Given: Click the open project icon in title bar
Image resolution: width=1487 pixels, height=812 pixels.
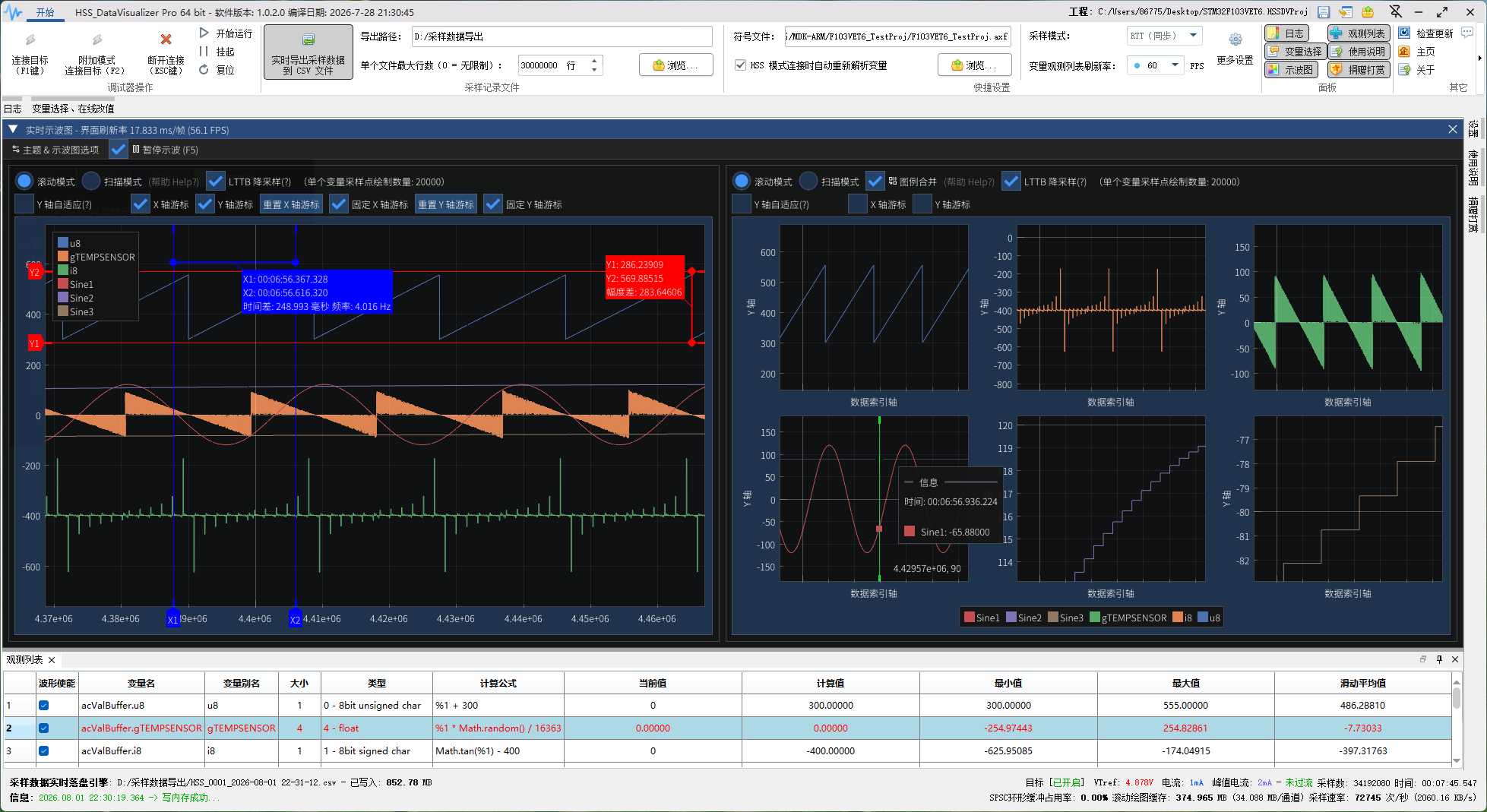Looking at the screenshot, I should (x=1346, y=12).
